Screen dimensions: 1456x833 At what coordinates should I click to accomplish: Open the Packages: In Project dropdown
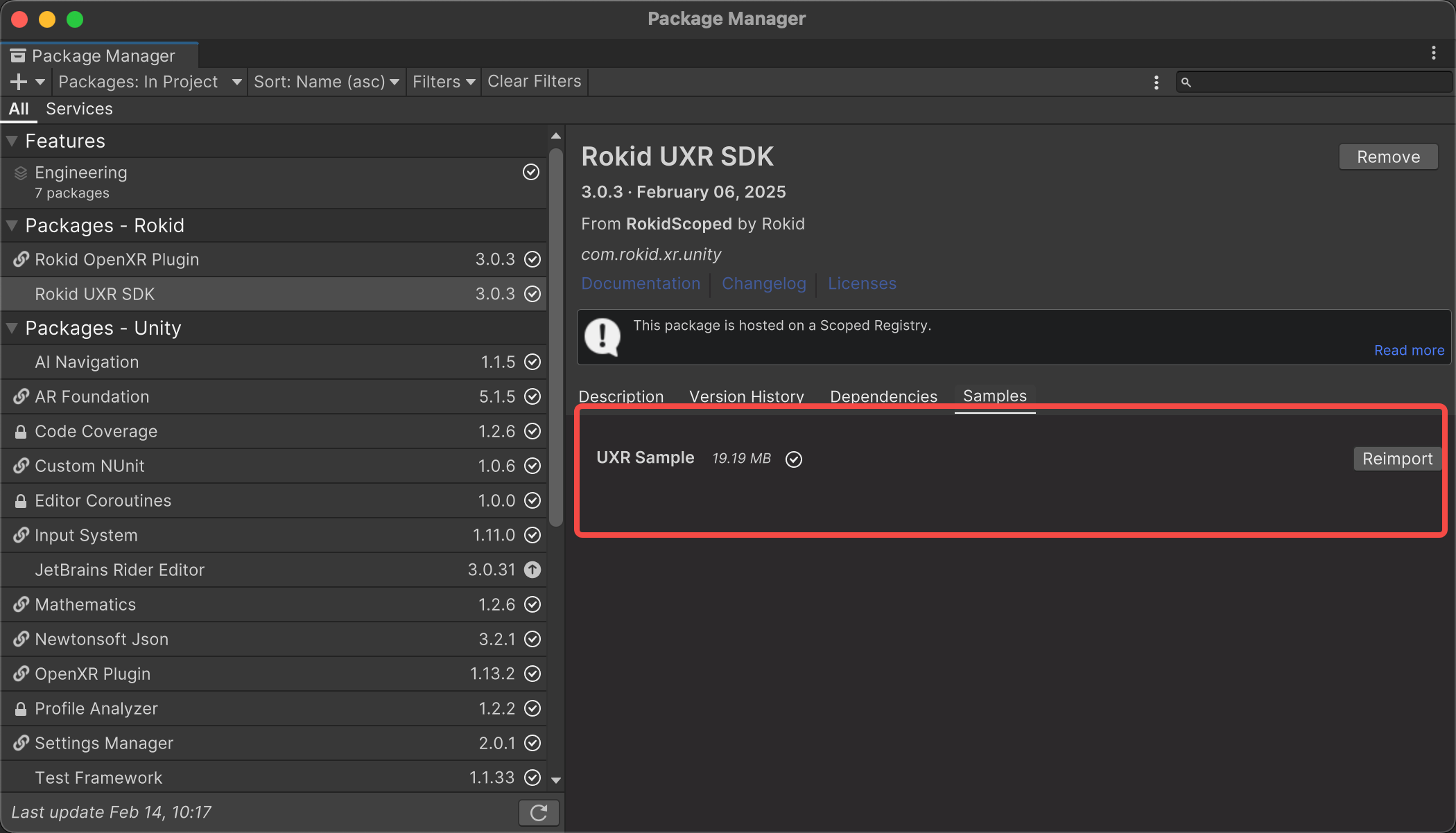[150, 82]
